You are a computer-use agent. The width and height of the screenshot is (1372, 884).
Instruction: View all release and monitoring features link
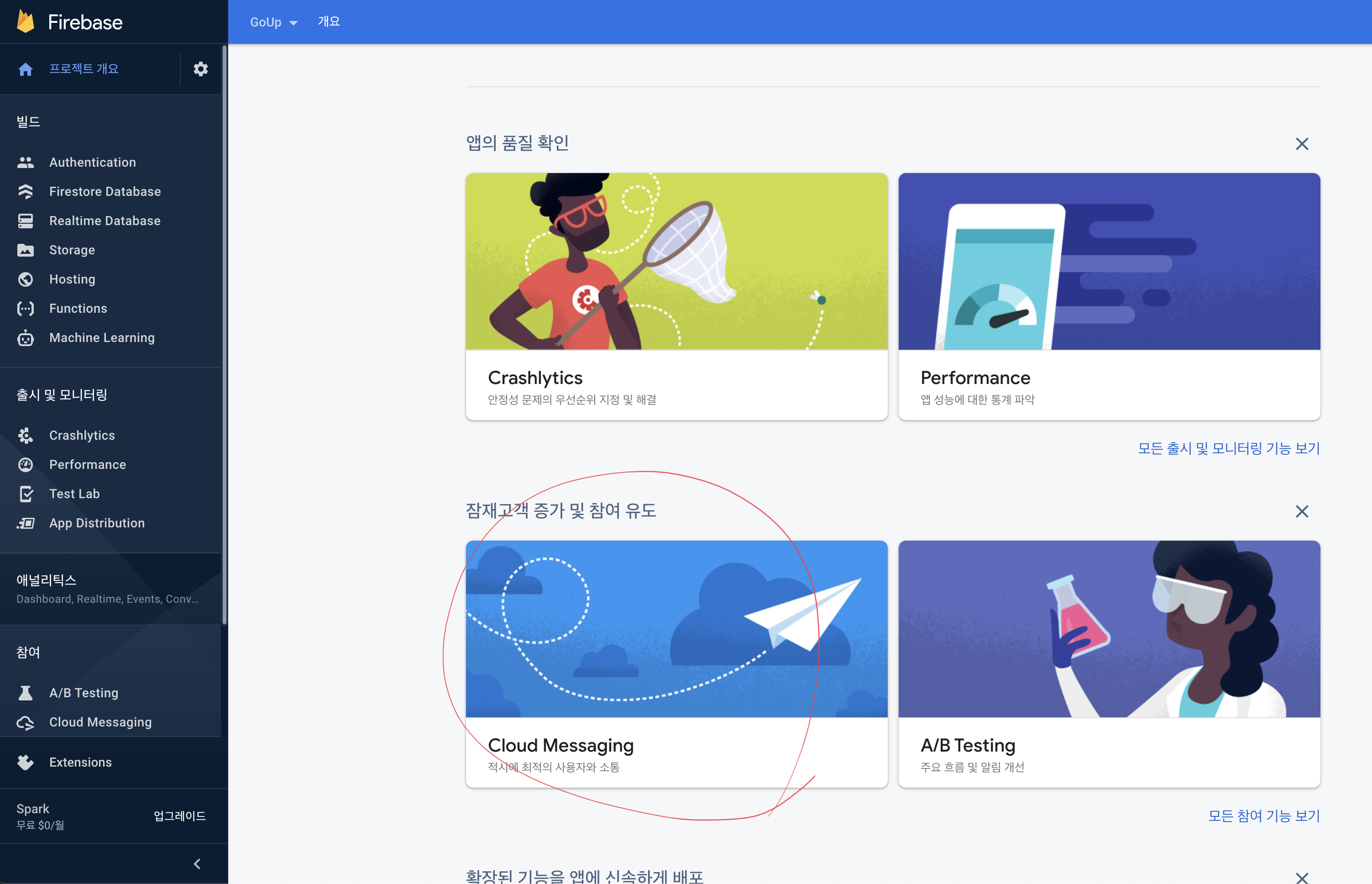tap(1229, 448)
